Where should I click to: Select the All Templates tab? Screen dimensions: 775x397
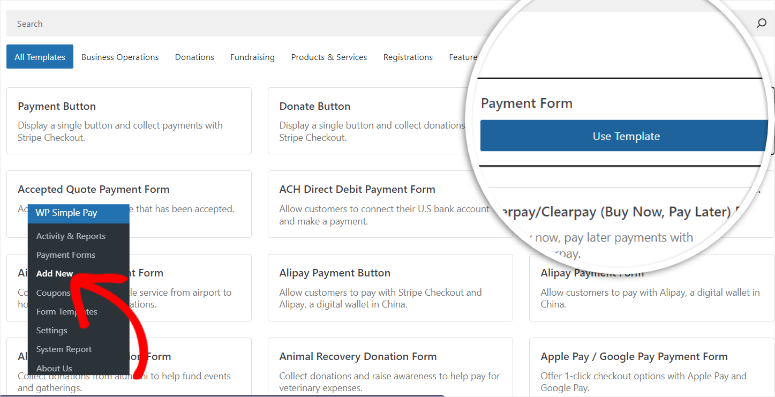coord(40,57)
